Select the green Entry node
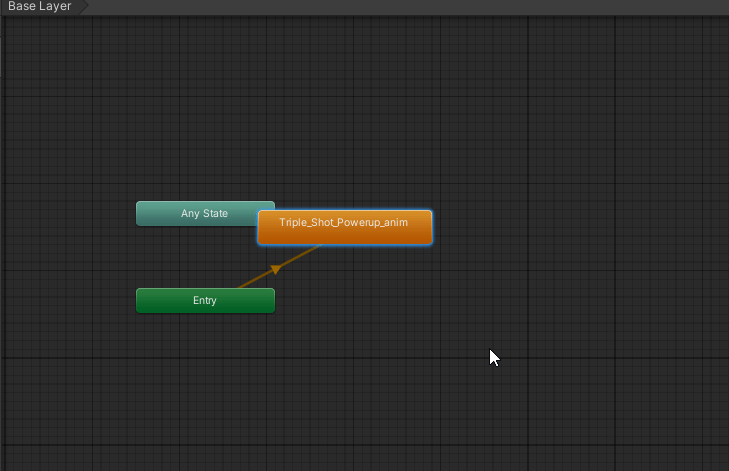The width and height of the screenshot is (729, 471). [x=205, y=300]
